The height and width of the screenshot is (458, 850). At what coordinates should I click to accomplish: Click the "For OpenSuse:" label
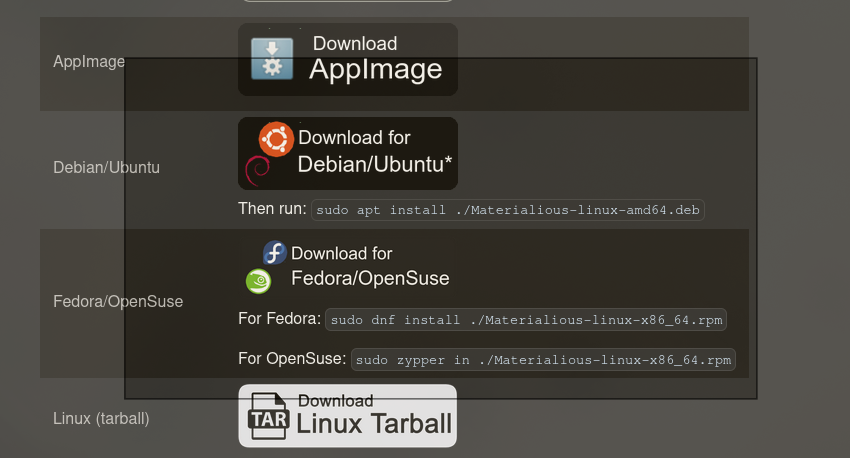pos(292,358)
